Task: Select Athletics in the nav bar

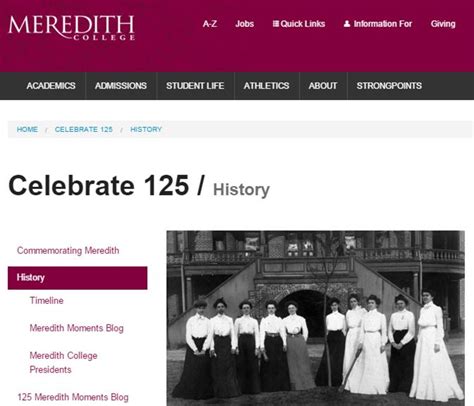Action: pyautogui.click(x=266, y=86)
